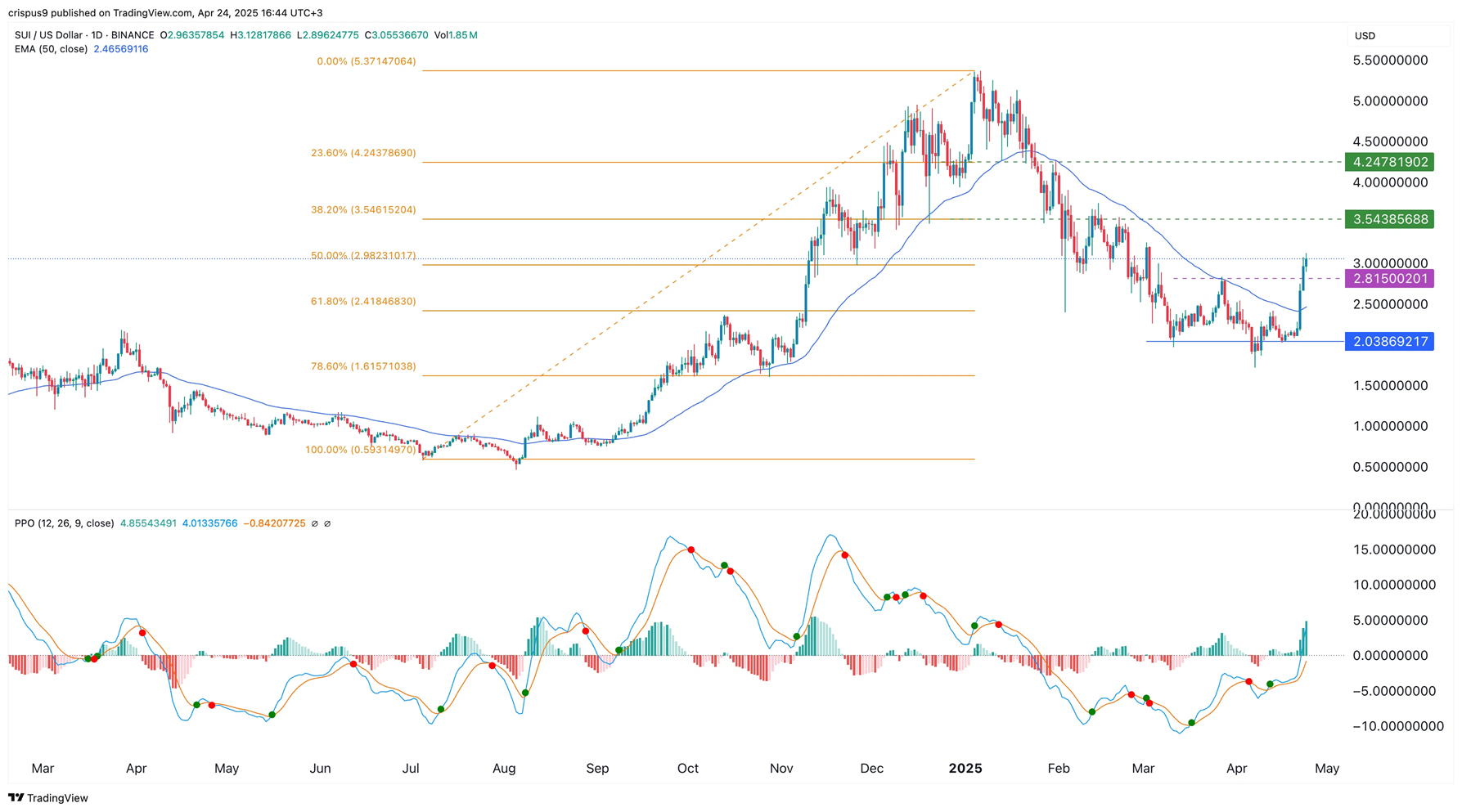Click the 61.80% Fibonacci level label
1462x812 pixels.
coord(363,302)
